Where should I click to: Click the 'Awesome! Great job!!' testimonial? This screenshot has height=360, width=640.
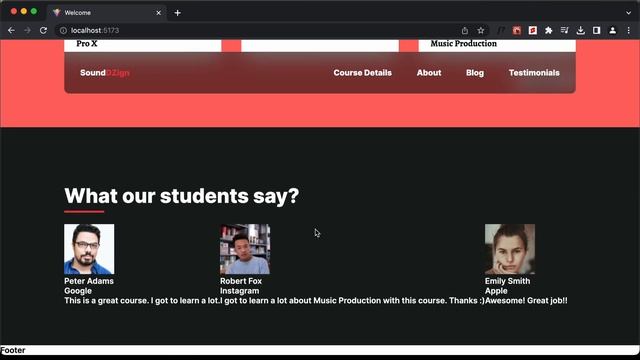coord(526,301)
